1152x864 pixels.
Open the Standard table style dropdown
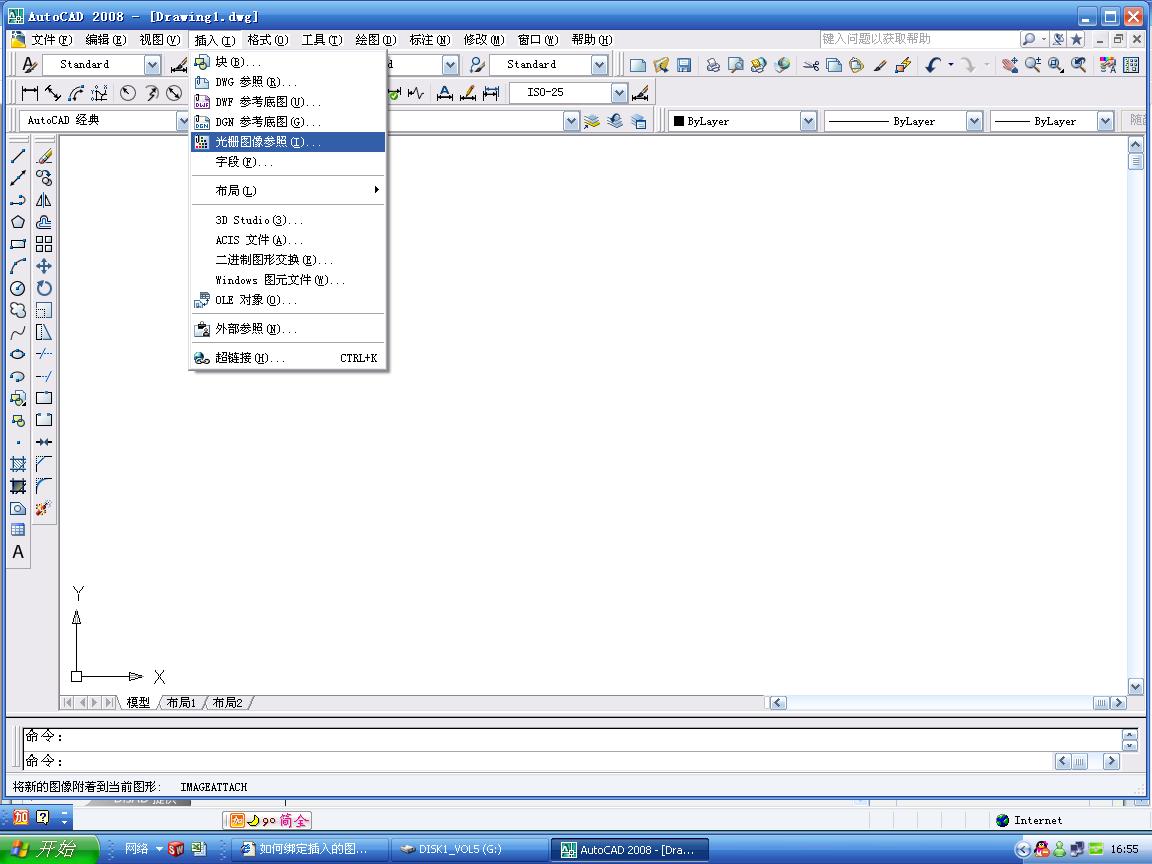(600, 65)
